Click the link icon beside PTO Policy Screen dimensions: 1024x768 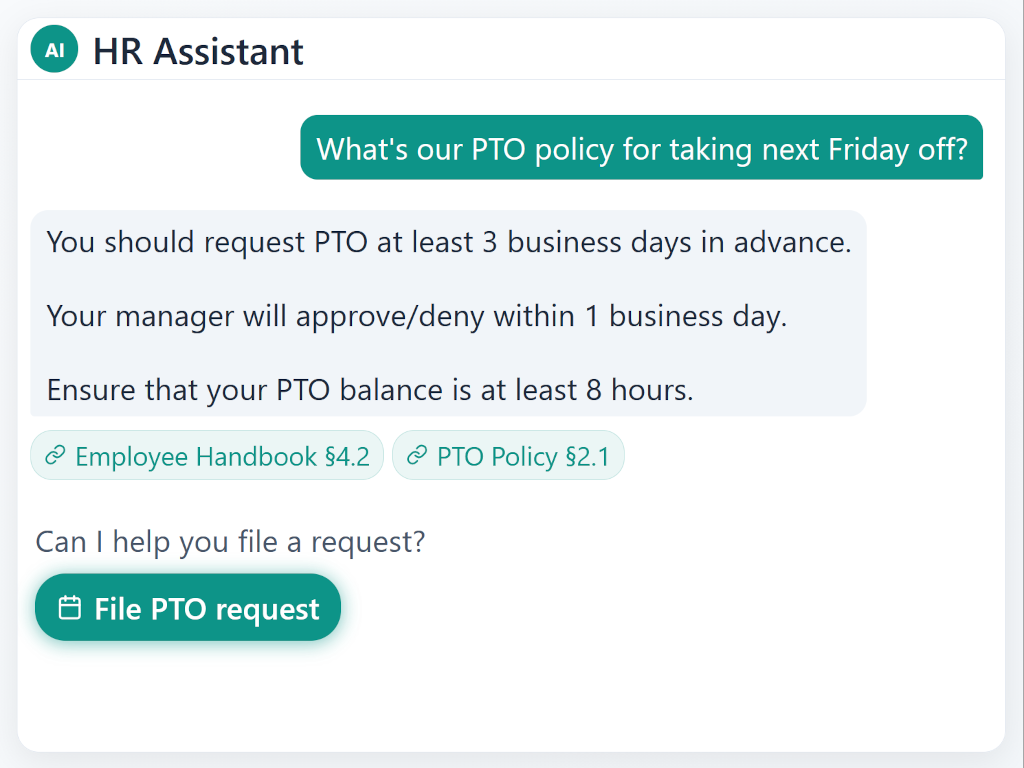pos(418,457)
